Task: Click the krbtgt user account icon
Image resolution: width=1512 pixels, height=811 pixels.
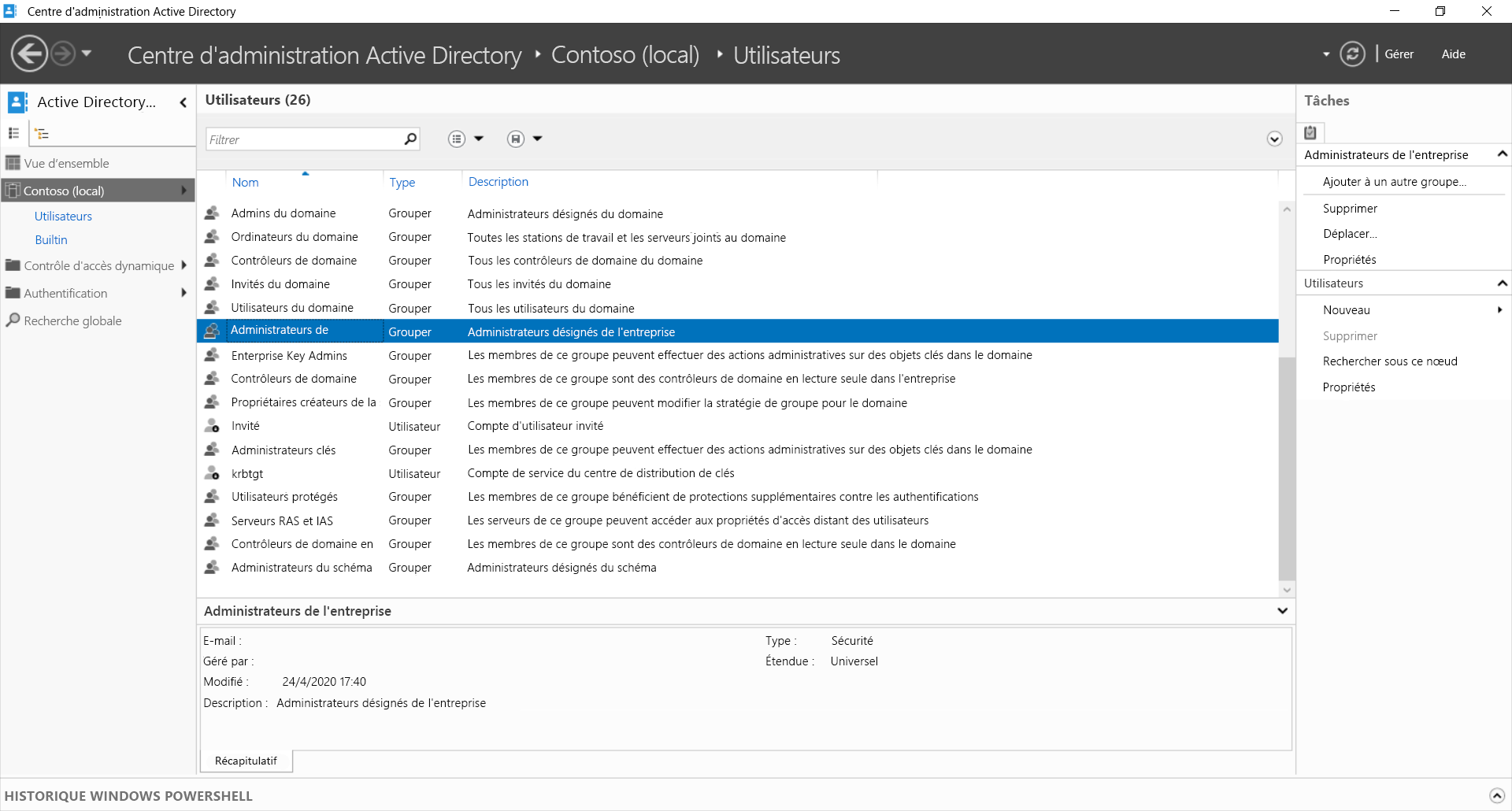Action: 212,473
